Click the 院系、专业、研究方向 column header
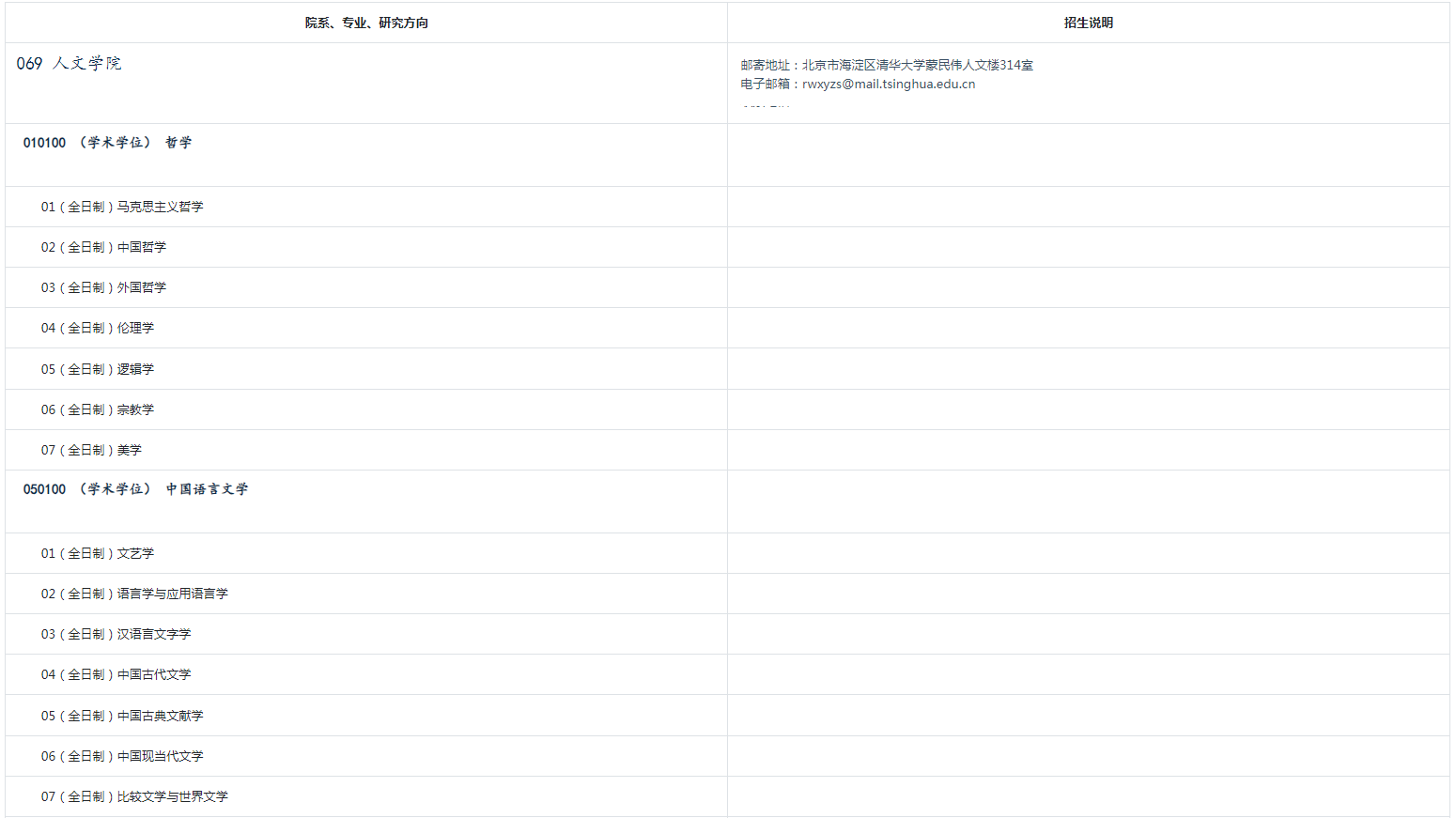Screen dimensions: 1456x818 (x=365, y=23)
